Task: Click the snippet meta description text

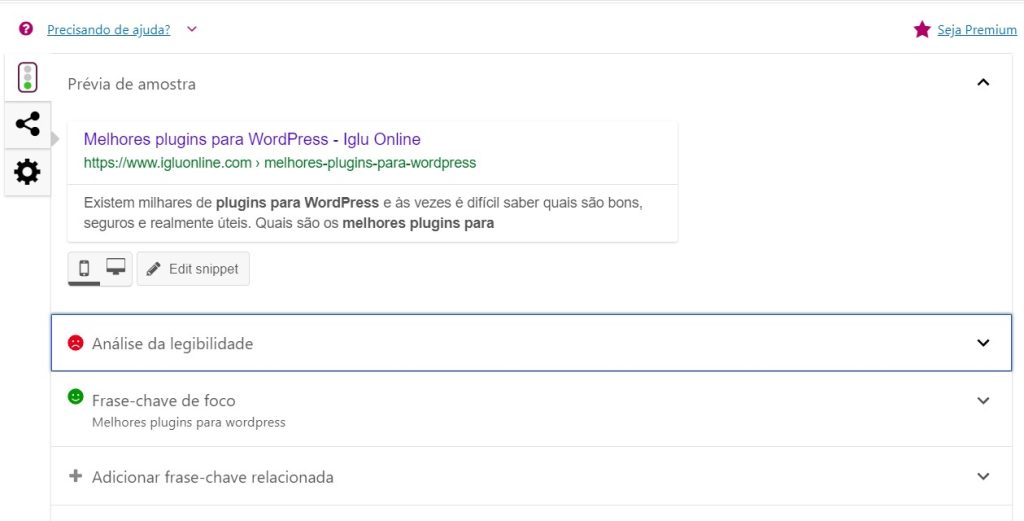Action: click(363, 213)
